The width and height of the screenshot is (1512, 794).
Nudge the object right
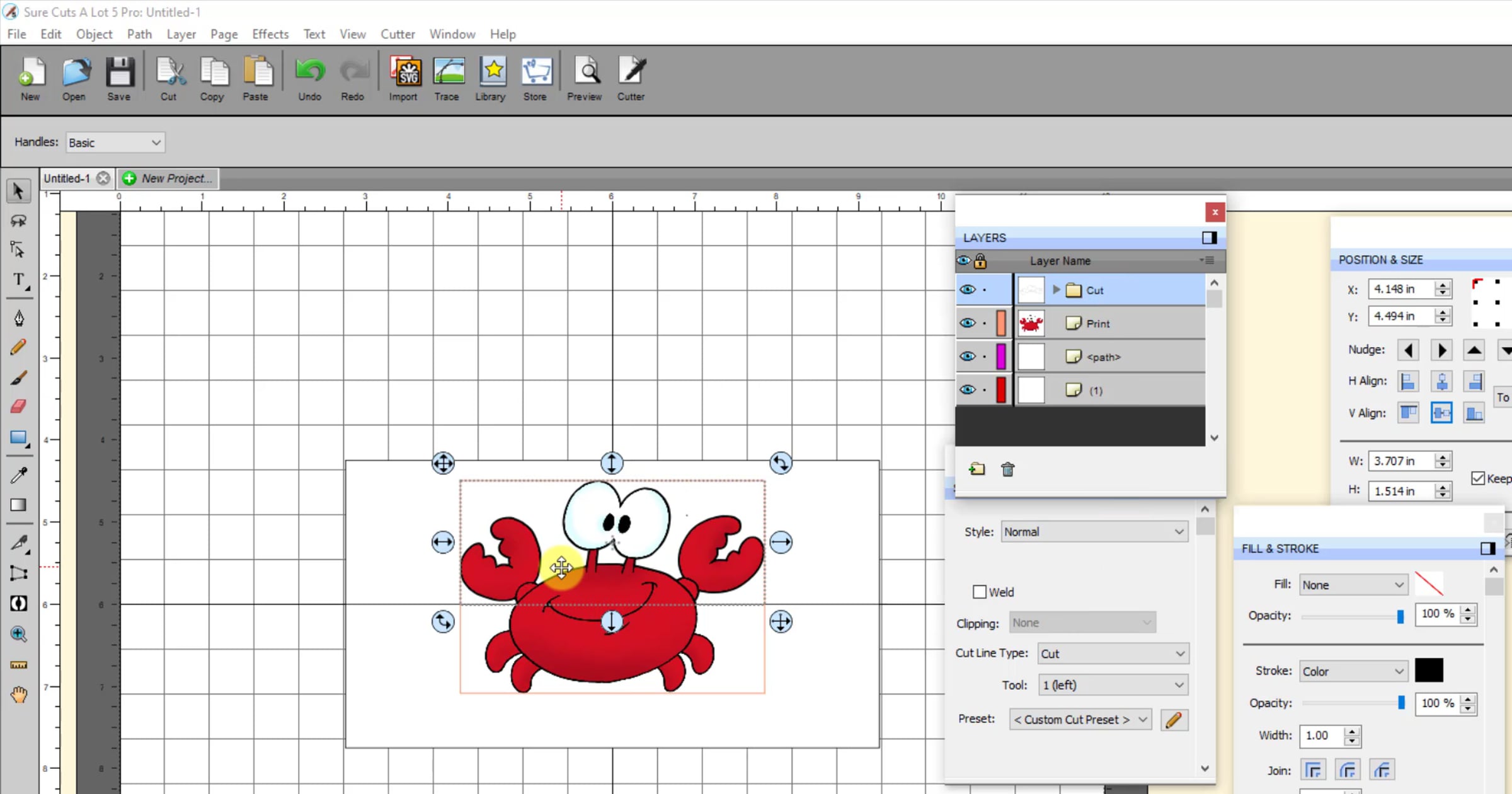pos(1441,350)
